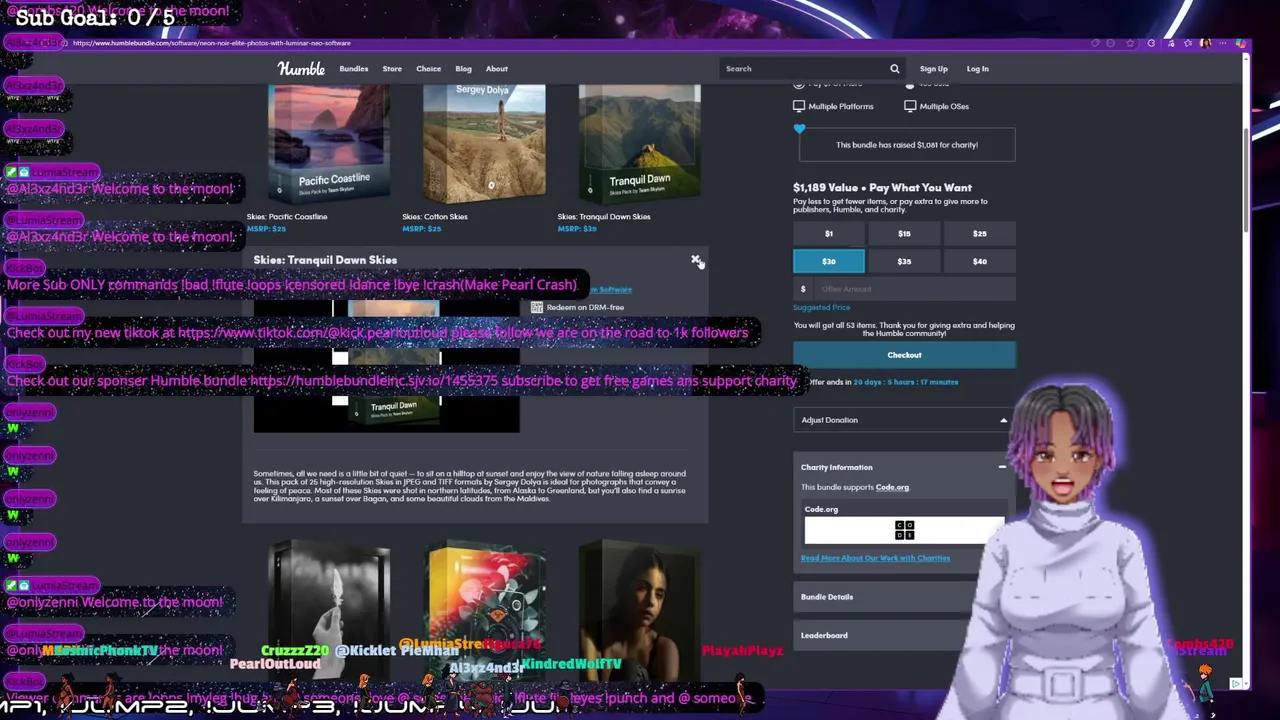Open Read More About Our Work with Charities
Viewport: 1280px width, 720px height.
point(875,558)
